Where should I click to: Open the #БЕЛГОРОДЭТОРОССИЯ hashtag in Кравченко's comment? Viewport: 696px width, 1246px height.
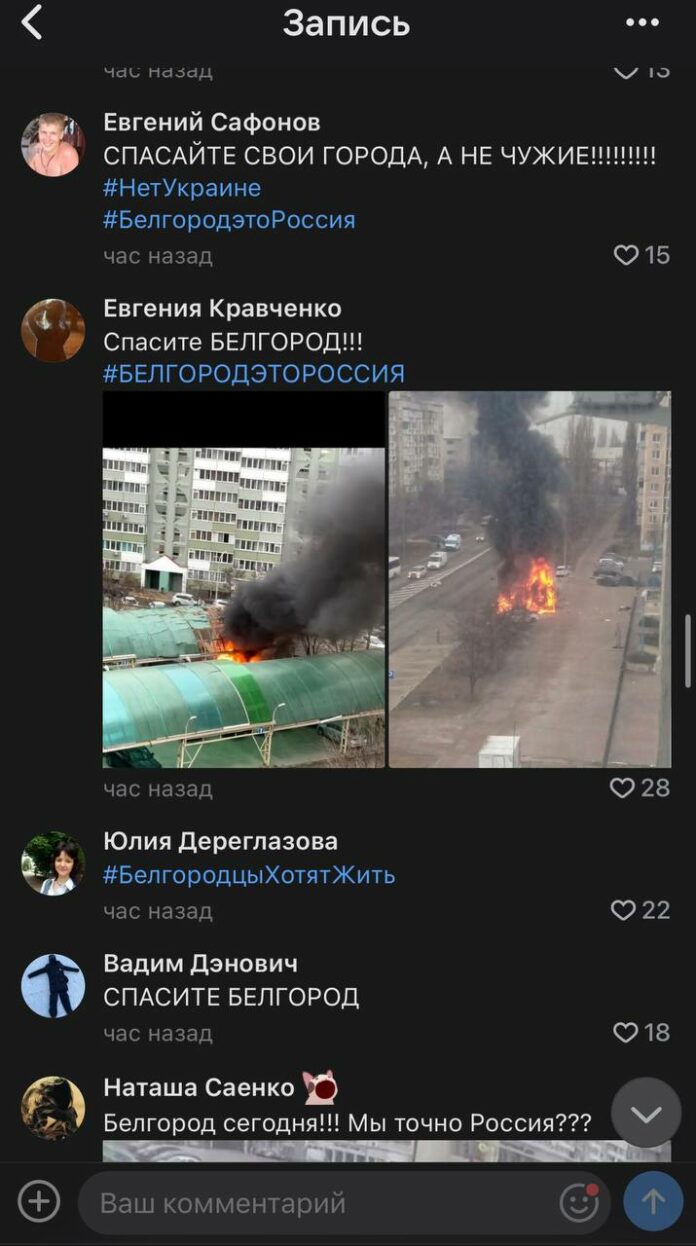pos(254,374)
